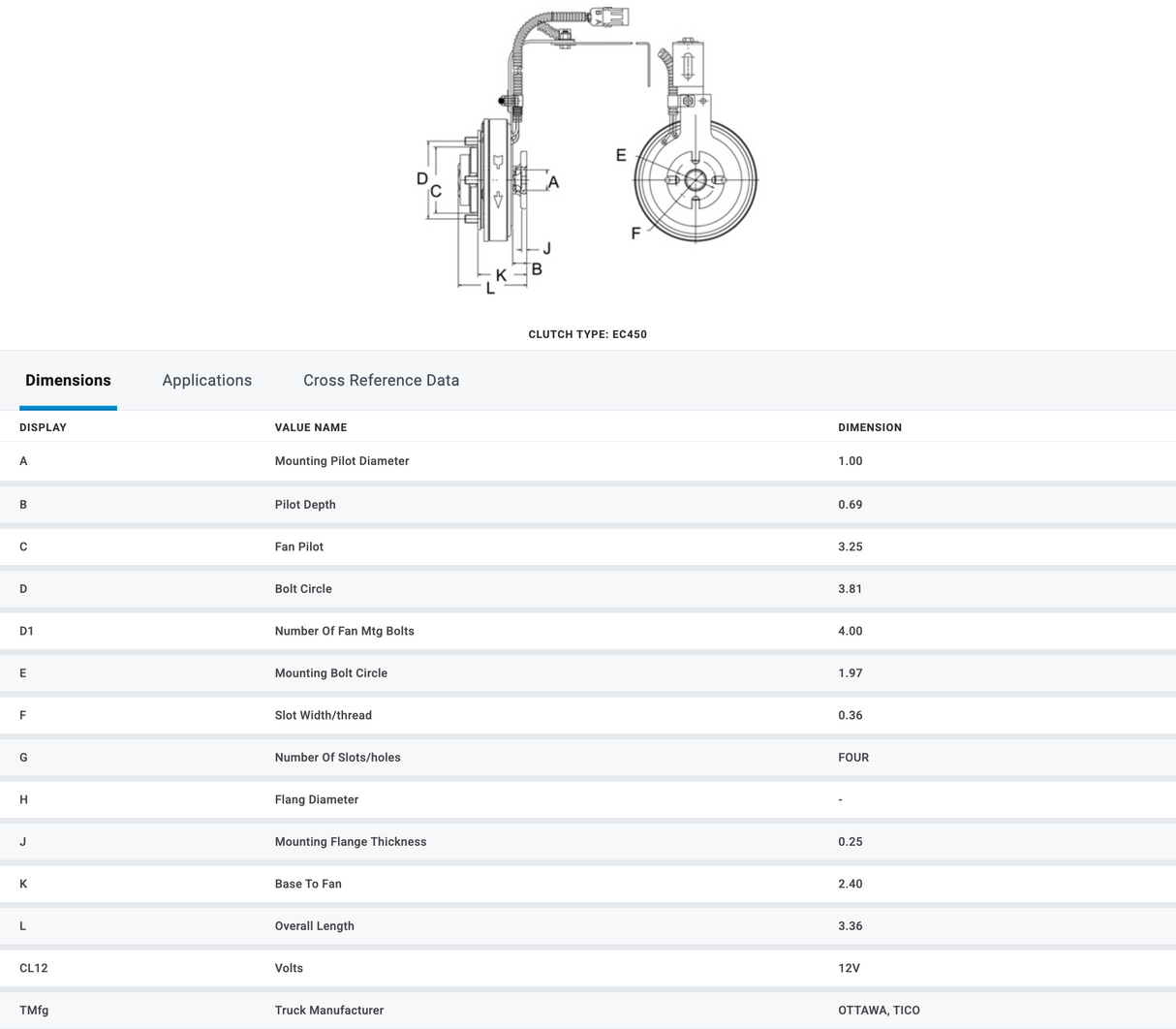Click the DISPLAY column header
This screenshot has width=1176, height=1029.
point(44,427)
